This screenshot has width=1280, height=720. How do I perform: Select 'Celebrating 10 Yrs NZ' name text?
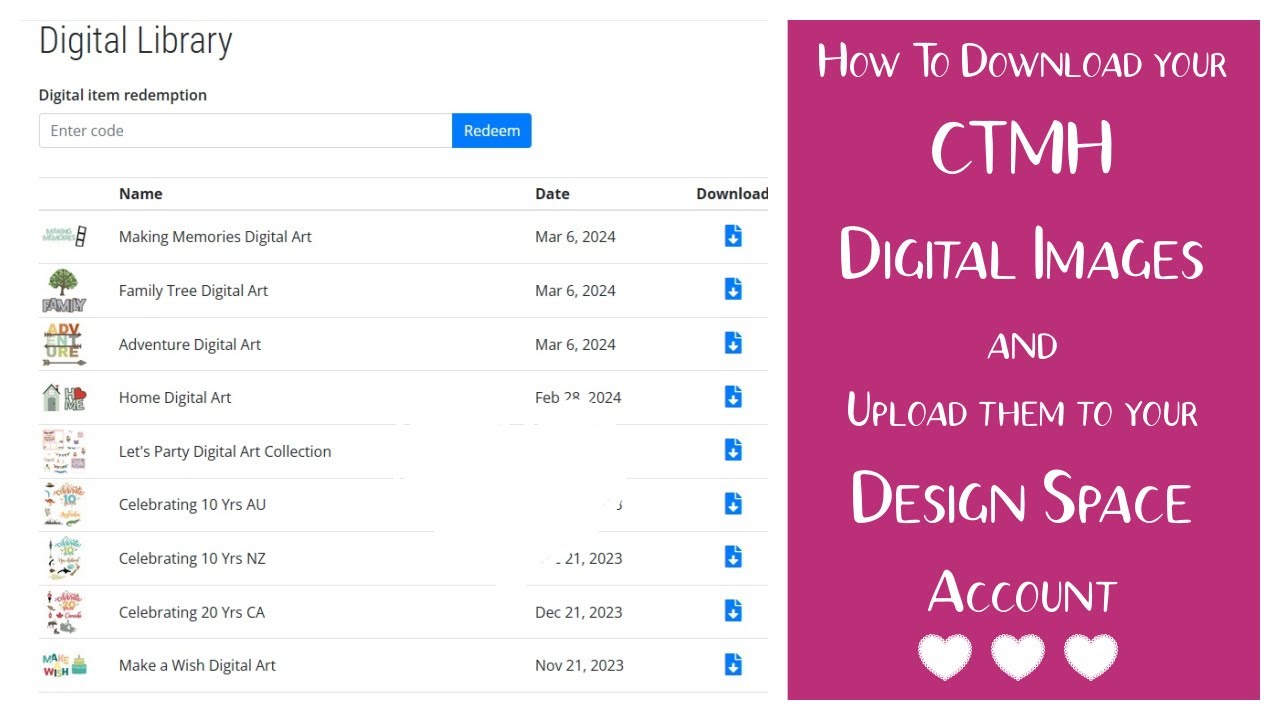click(x=192, y=558)
